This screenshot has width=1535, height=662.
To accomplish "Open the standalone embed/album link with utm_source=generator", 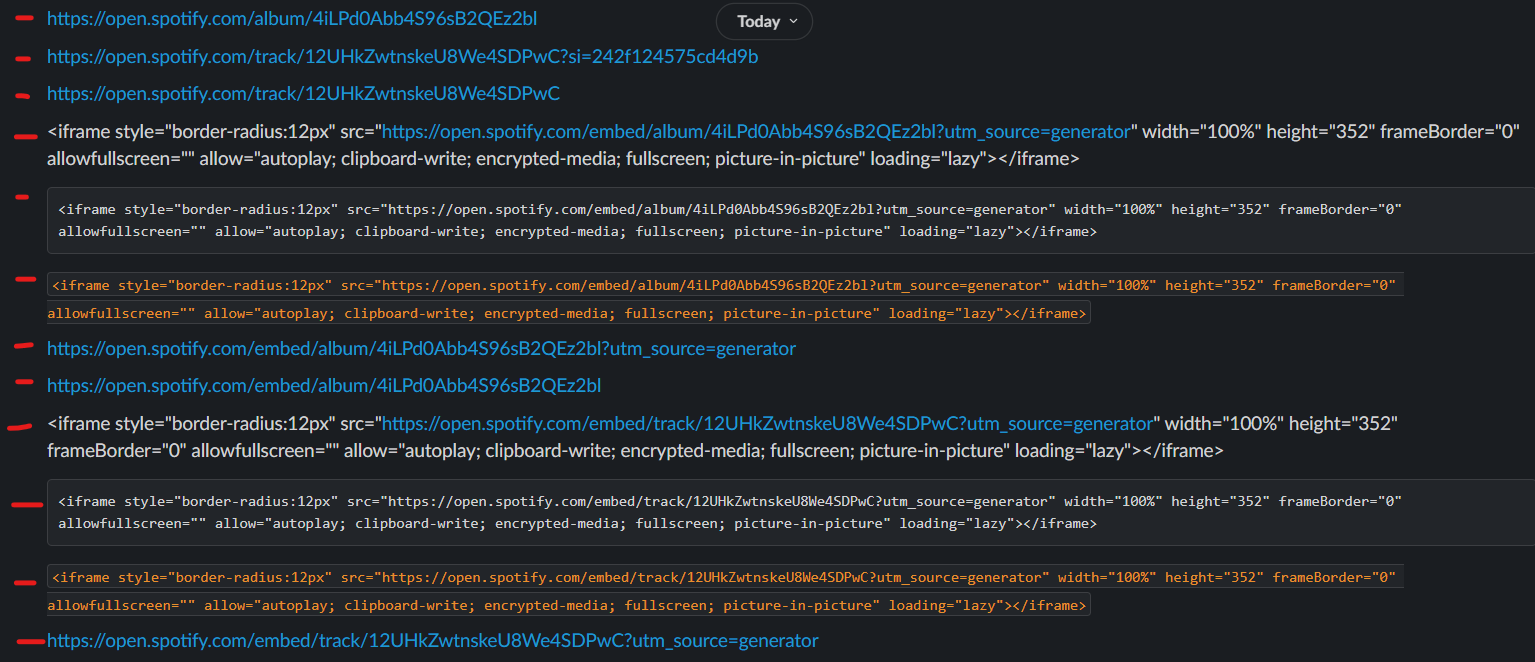I will (421, 349).
